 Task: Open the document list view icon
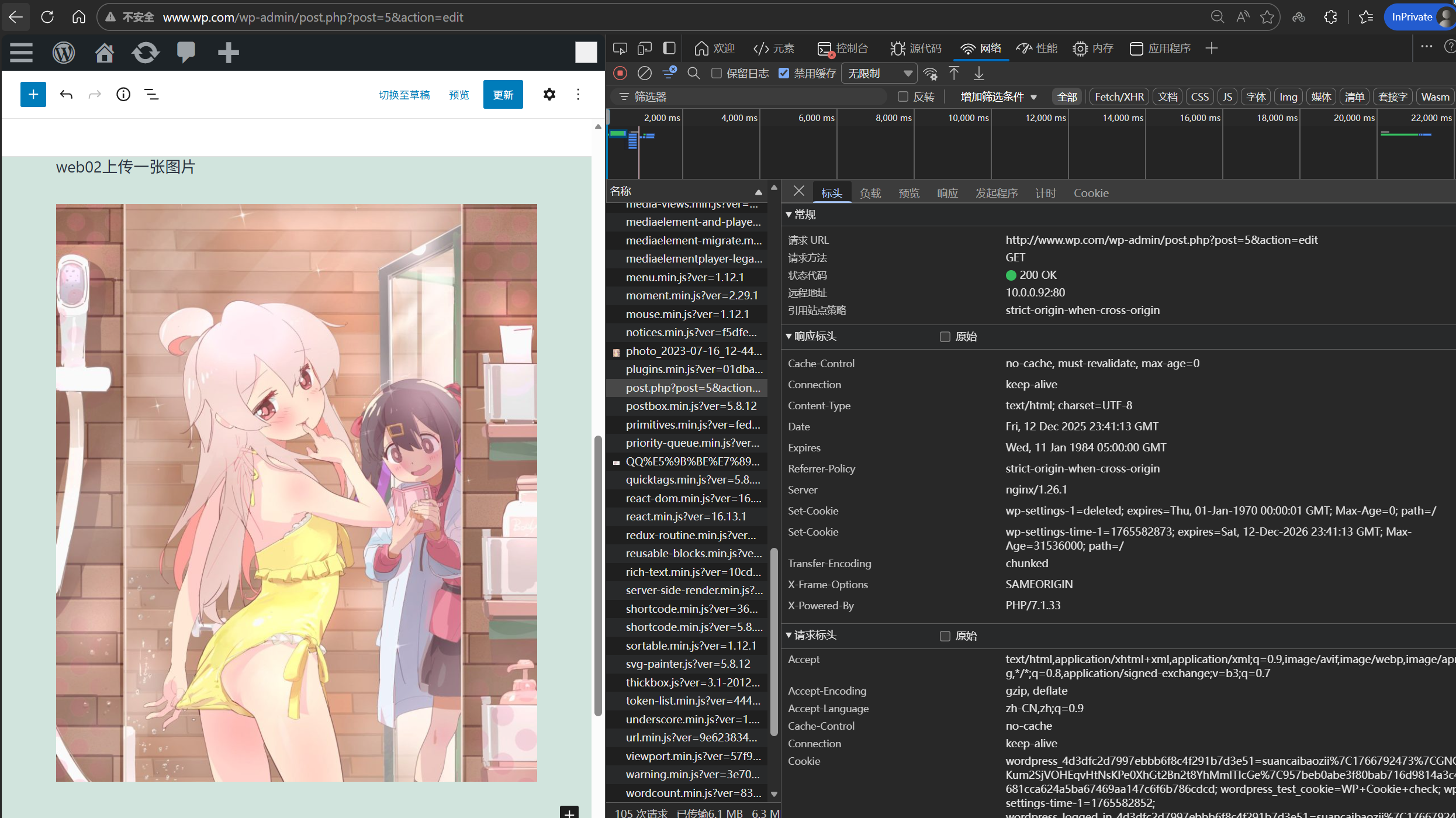tap(151, 95)
